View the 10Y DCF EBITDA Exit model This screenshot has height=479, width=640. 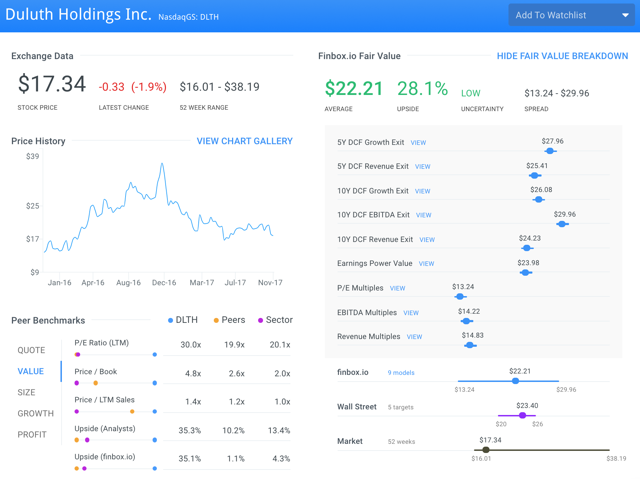pos(423,215)
